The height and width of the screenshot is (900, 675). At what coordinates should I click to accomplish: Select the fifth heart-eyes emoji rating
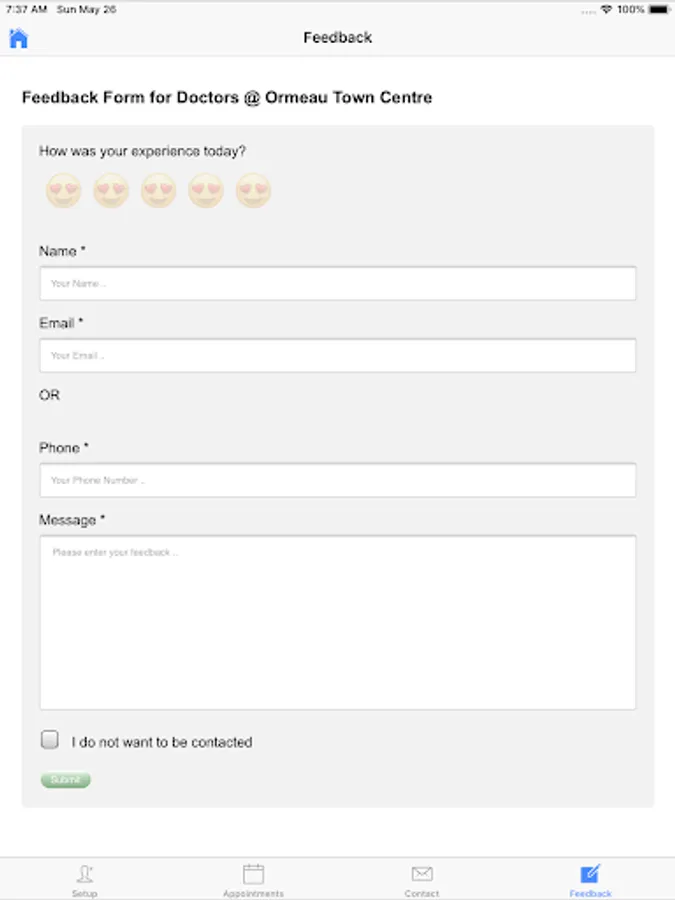click(253, 190)
